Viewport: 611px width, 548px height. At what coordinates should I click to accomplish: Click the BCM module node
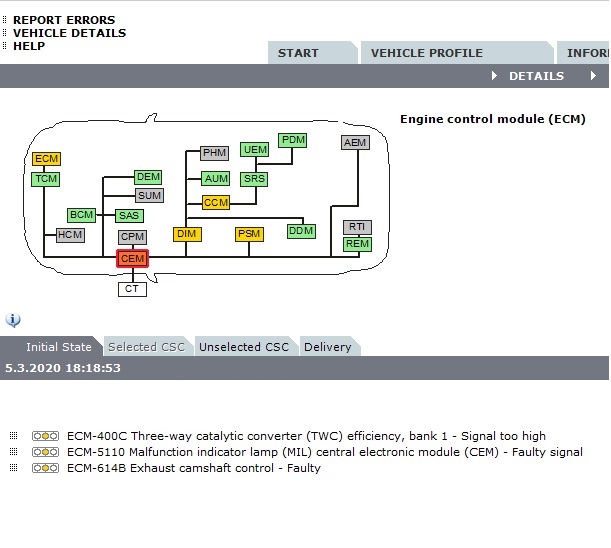coord(81,215)
